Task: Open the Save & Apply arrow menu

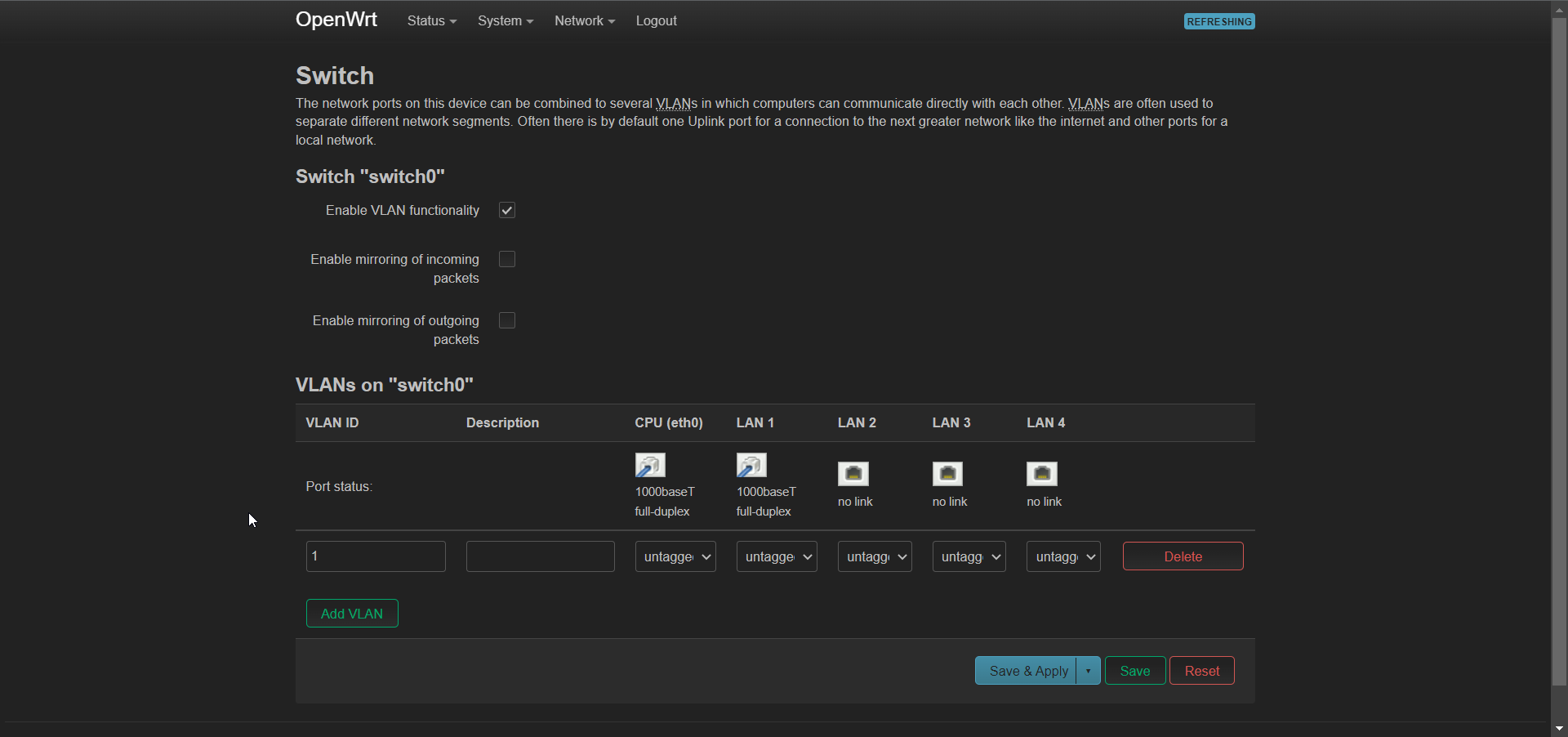Action: pyautogui.click(x=1089, y=671)
